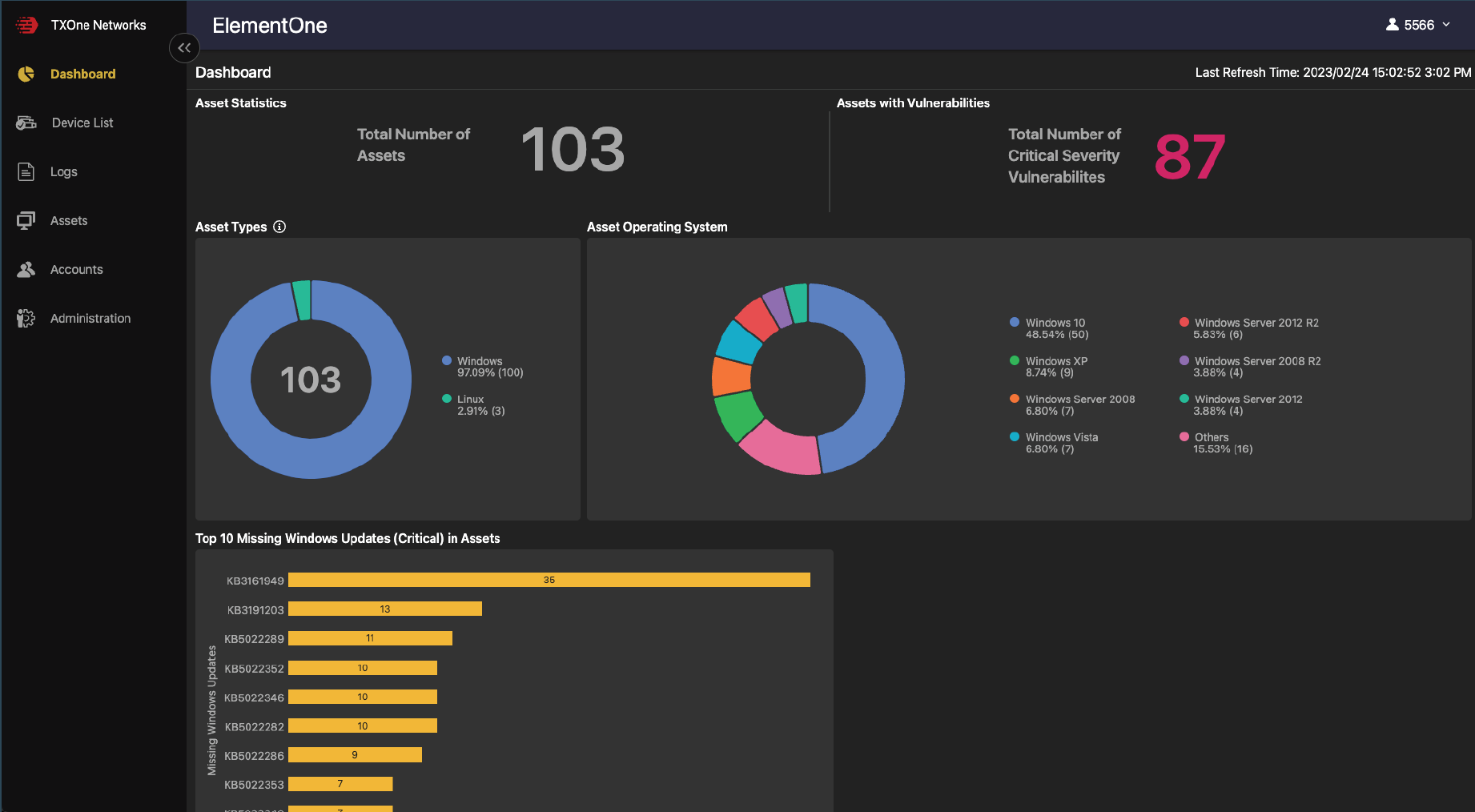Click the Administration gear icon
Image resolution: width=1475 pixels, height=812 pixels.
(x=26, y=318)
